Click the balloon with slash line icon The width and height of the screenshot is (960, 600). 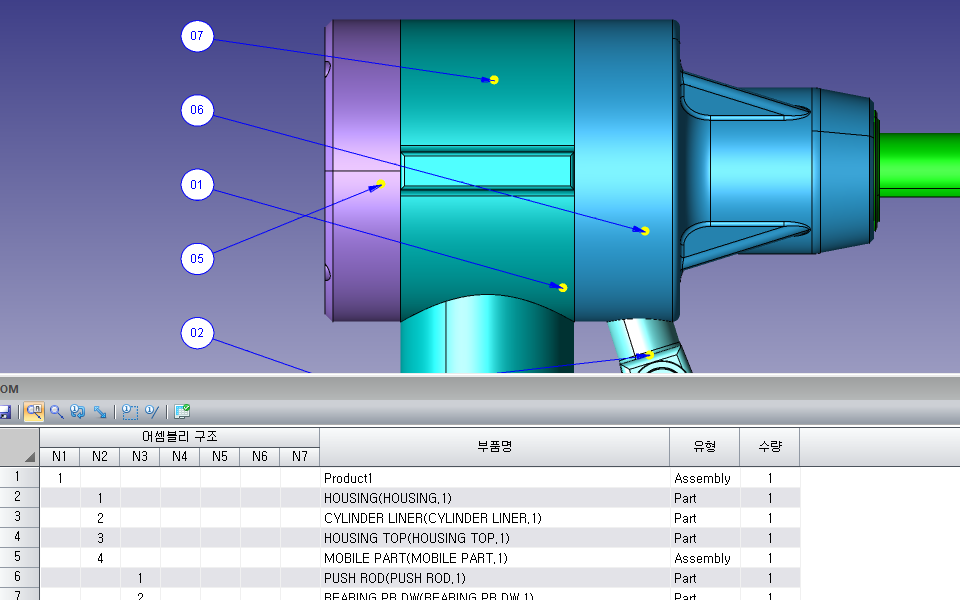coord(152,411)
